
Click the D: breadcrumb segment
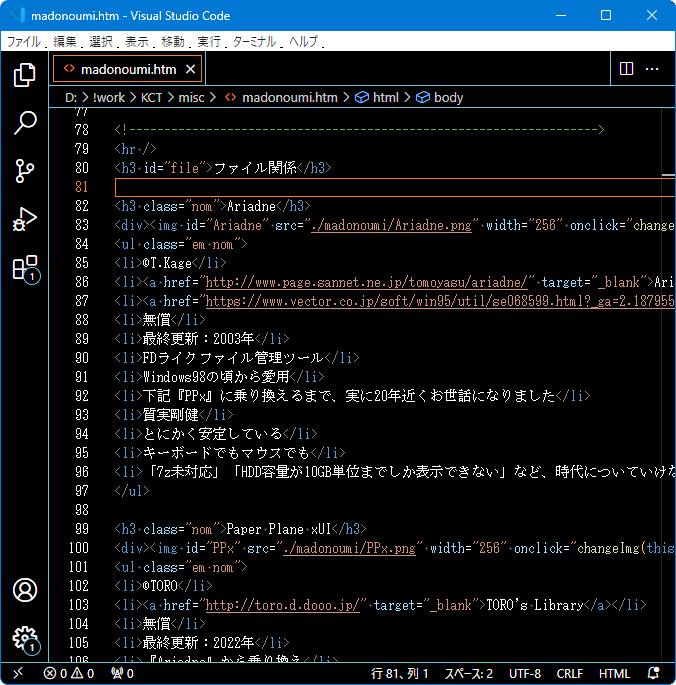click(x=71, y=97)
